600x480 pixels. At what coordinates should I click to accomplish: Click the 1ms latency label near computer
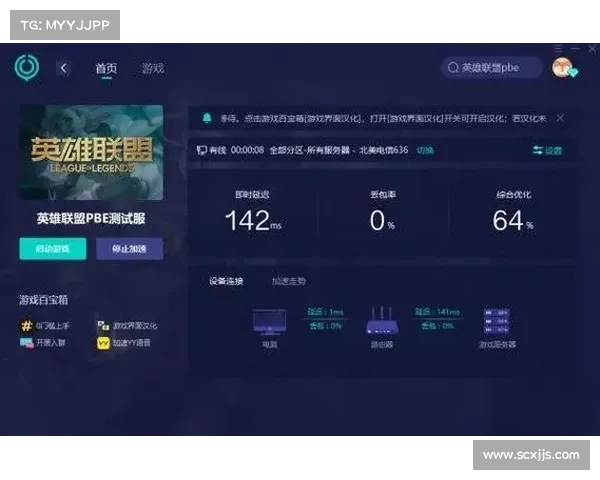click(326, 312)
